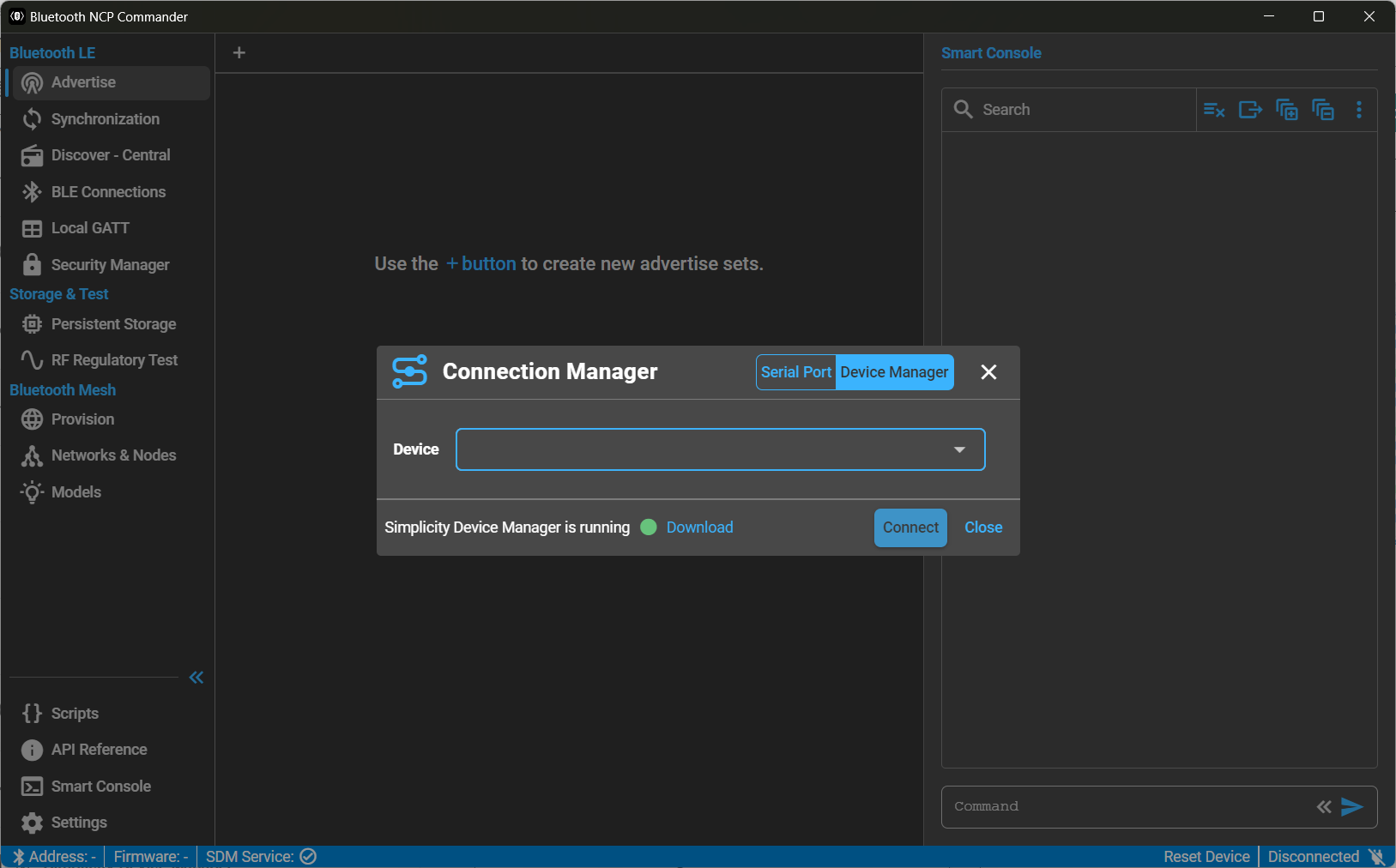Click the SDM Service status entry
This screenshot has height=868, width=1396.
click(261, 857)
